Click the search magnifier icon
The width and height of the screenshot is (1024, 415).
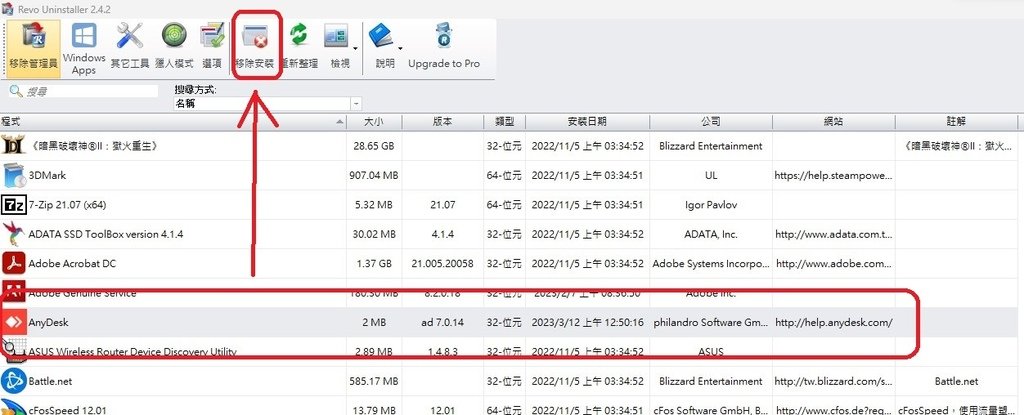[17, 91]
